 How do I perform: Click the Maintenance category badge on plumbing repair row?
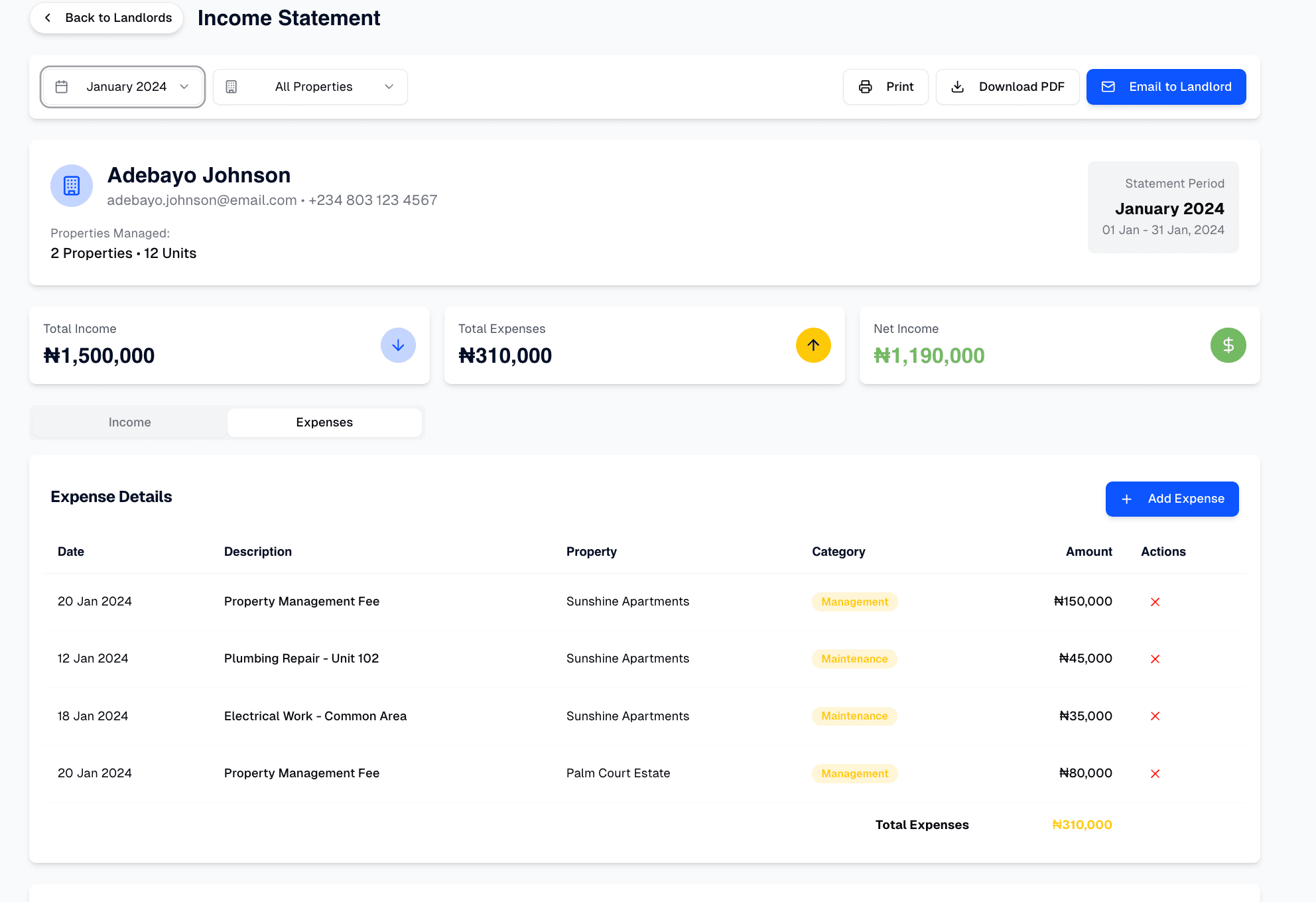pyautogui.click(x=854, y=659)
